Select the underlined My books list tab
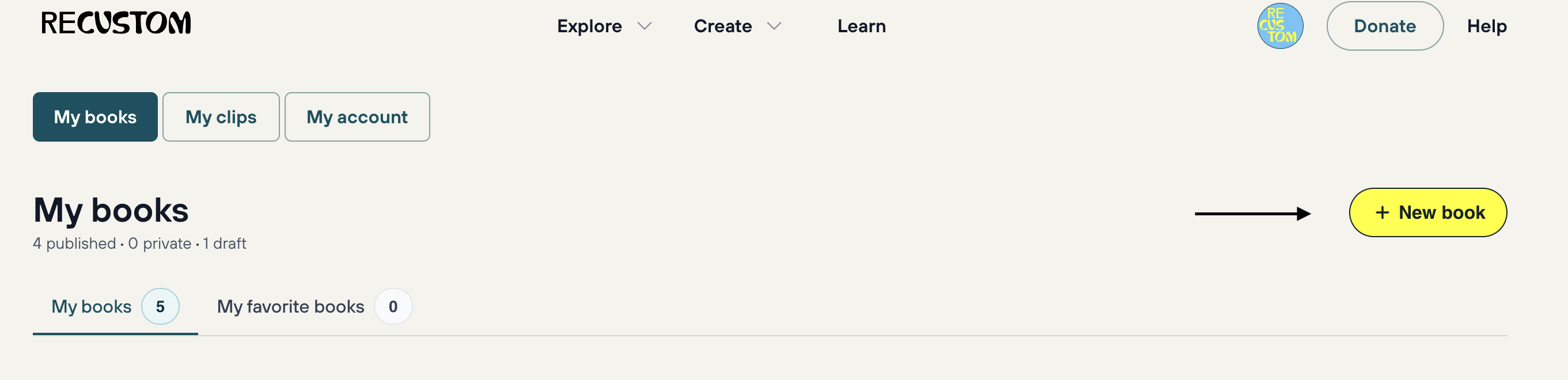Image resolution: width=1568 pixels, height=380 pixels. pos(115,306)
